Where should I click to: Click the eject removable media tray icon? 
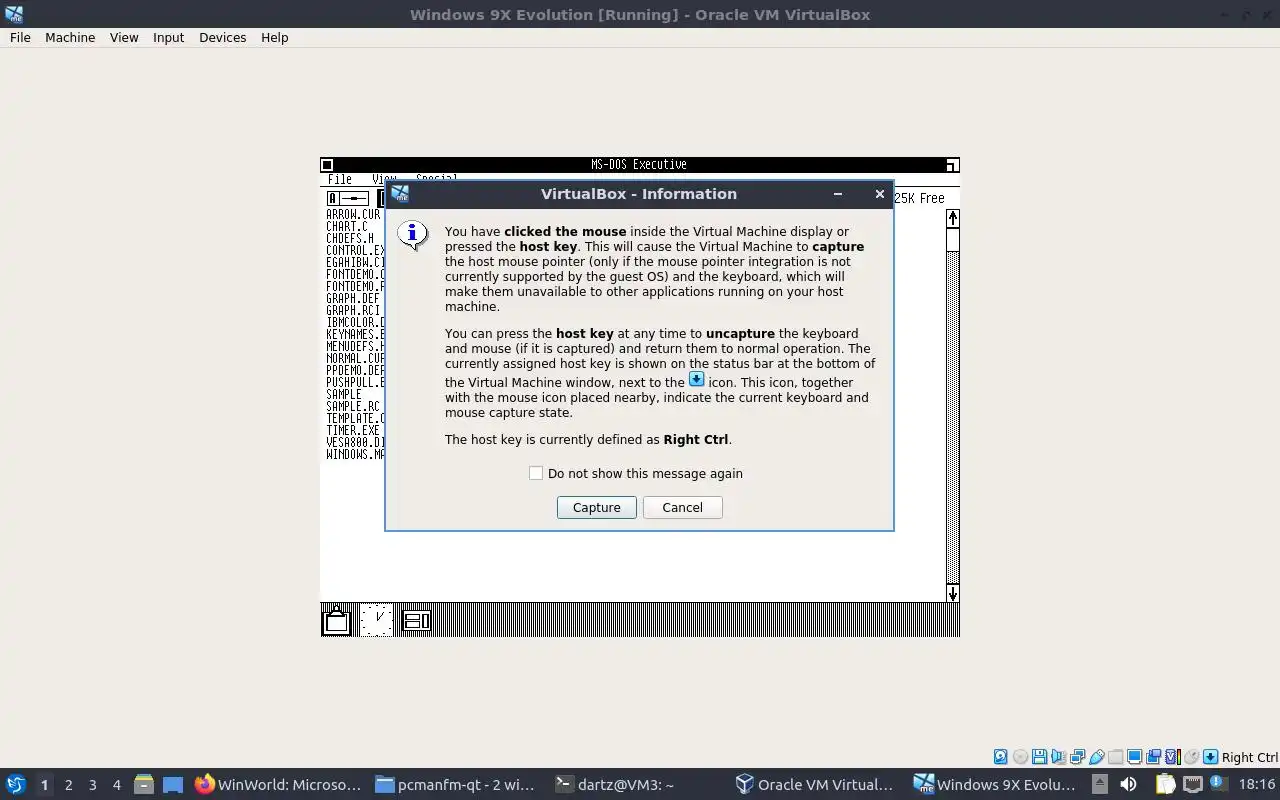1099,784
